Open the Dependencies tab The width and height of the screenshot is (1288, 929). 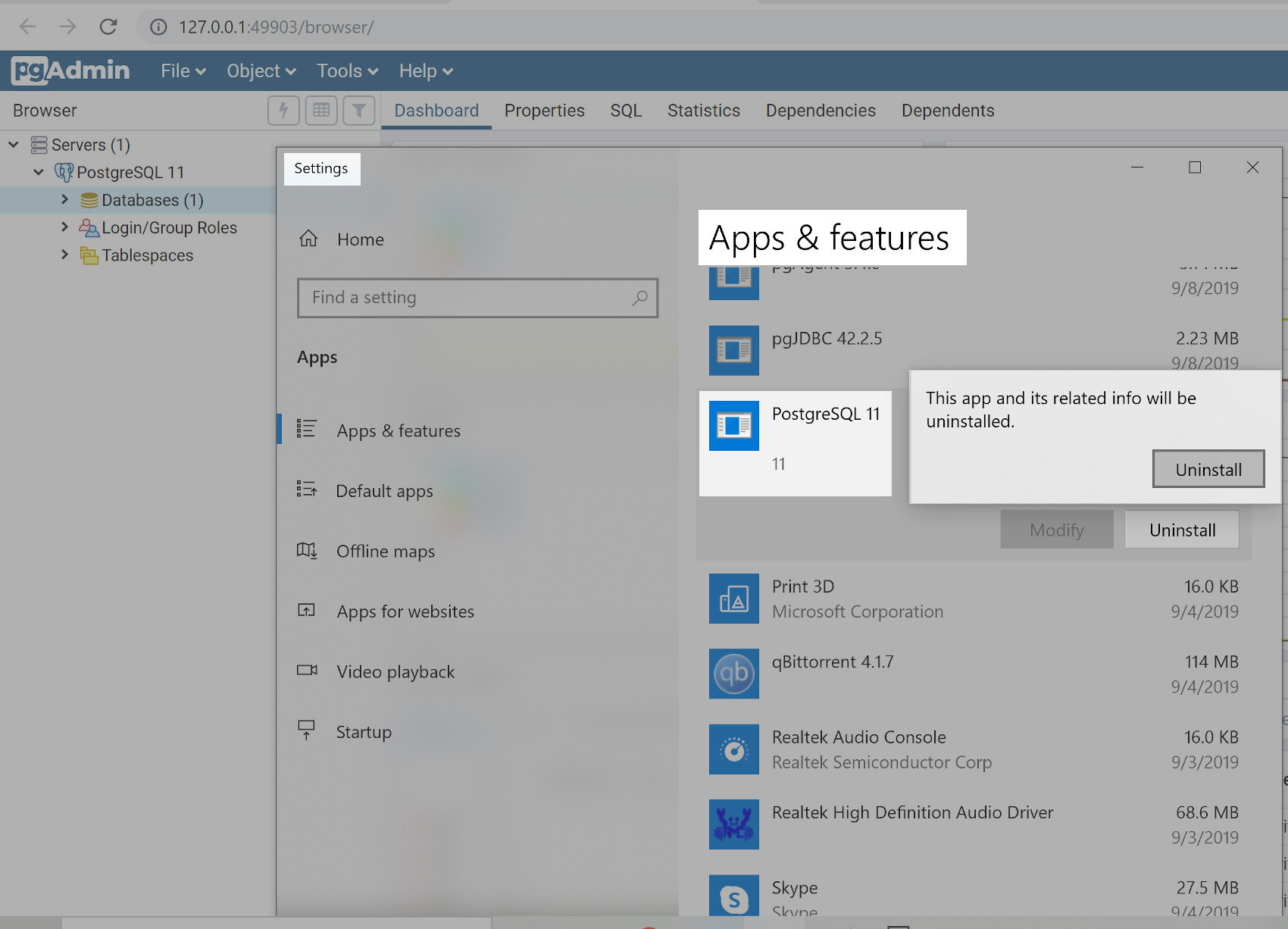click(821, 110)
